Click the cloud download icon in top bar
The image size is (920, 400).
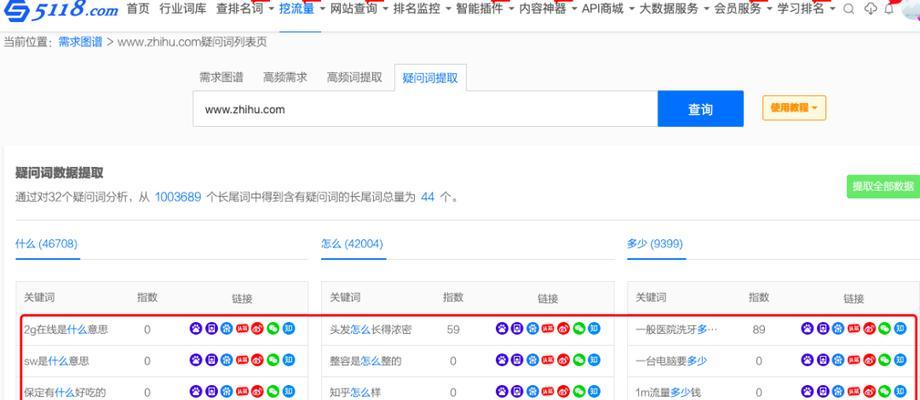[871, 9]
